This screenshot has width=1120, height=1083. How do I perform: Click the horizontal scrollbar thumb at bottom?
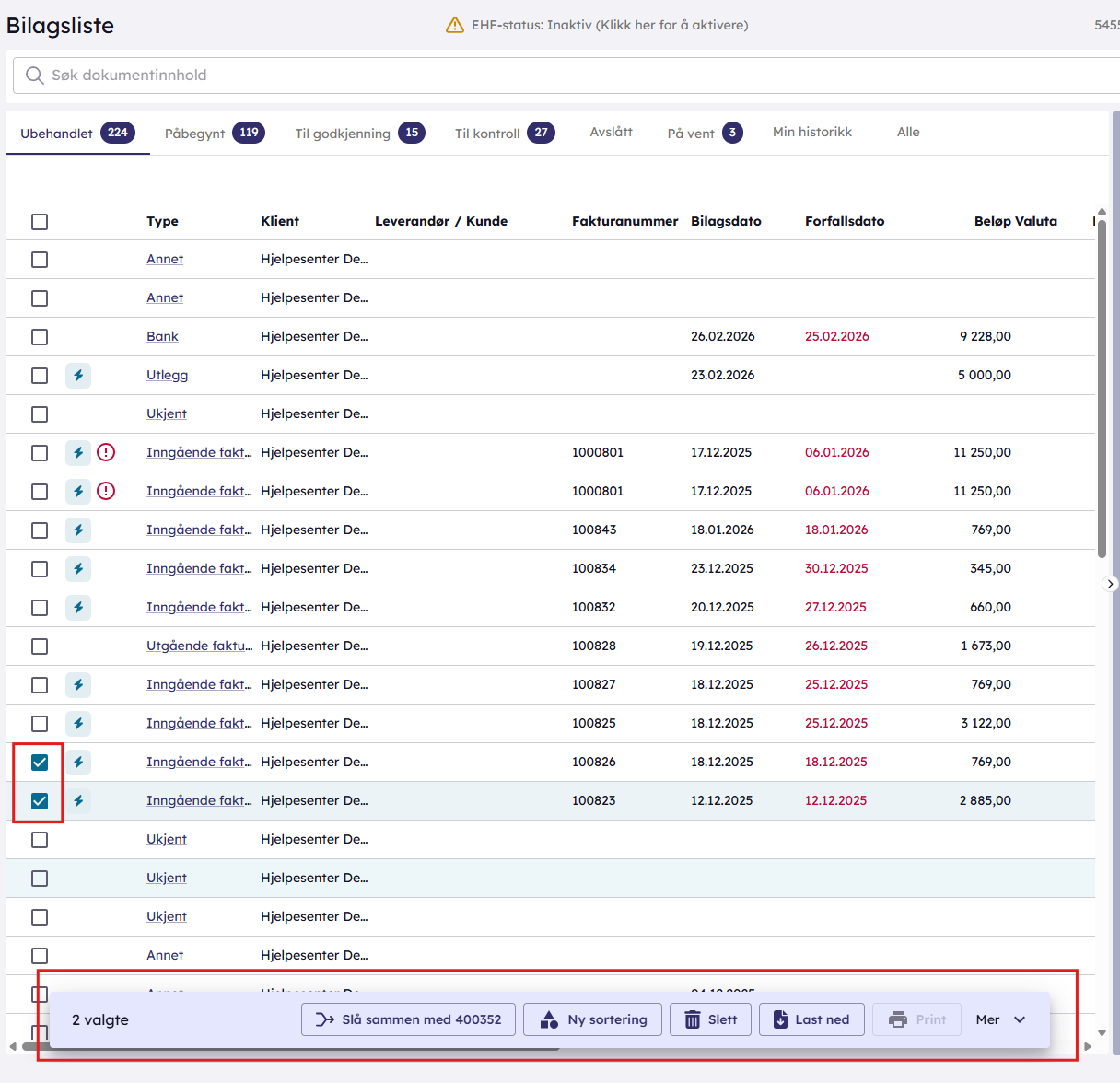pyautogui.click(x=28, y=1047)
